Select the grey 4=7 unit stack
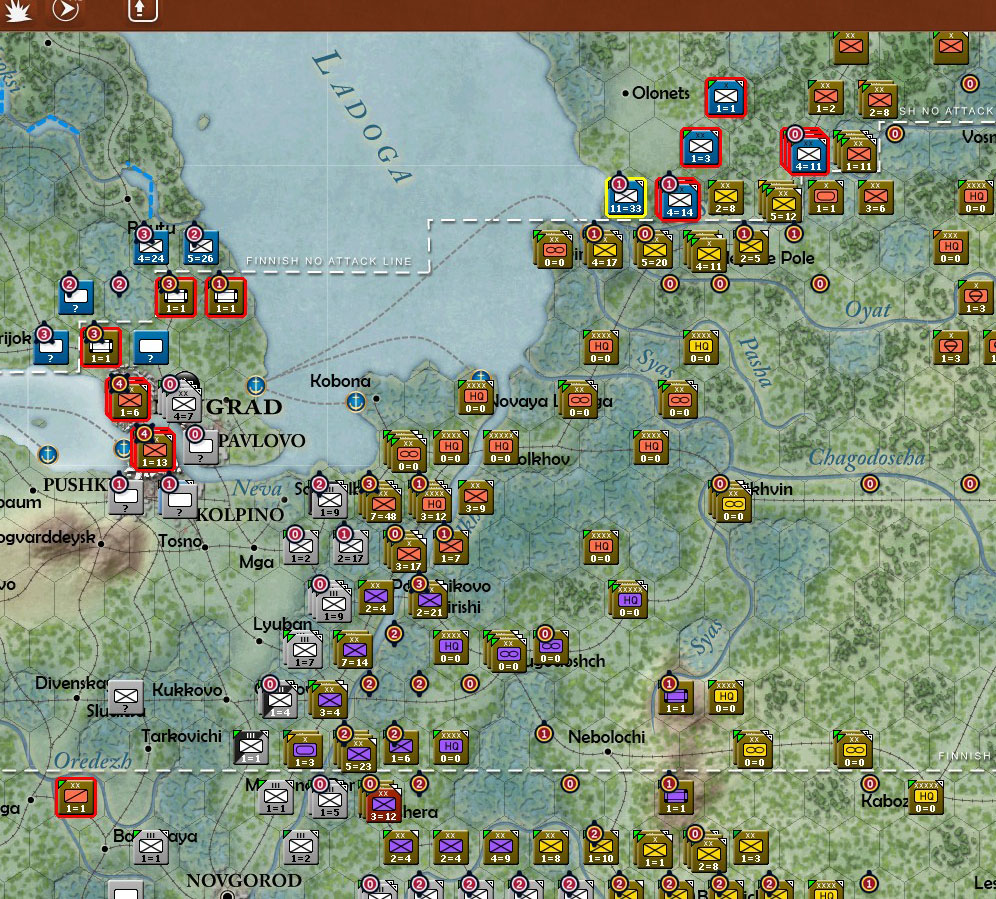 [x=183, y=405]
